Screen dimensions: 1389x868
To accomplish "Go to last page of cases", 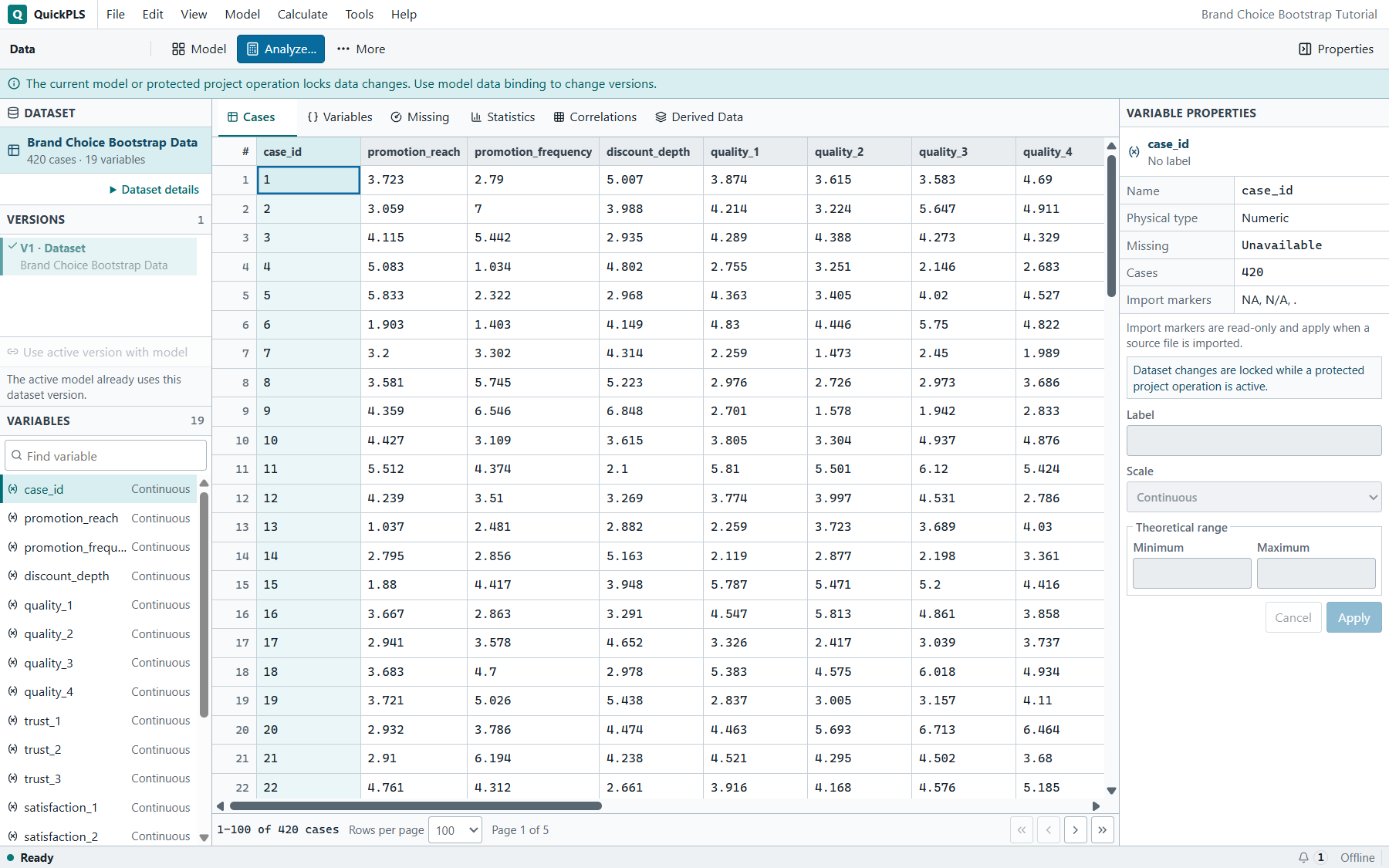I will coord(1103,830).
